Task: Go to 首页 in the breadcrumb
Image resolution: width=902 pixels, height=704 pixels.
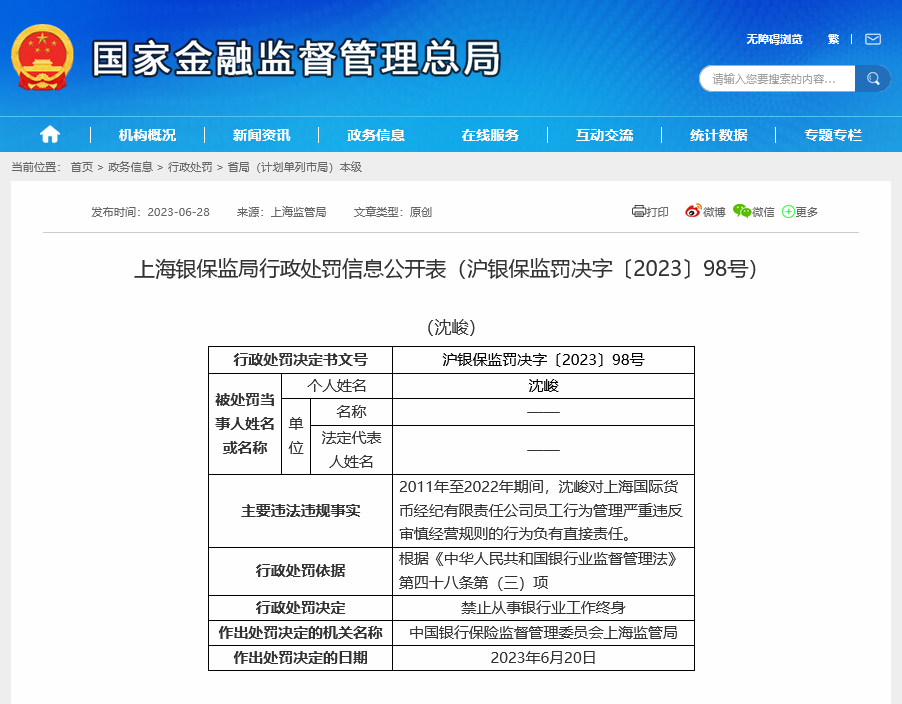Action: pyautogui.click(x=82, y=167)
